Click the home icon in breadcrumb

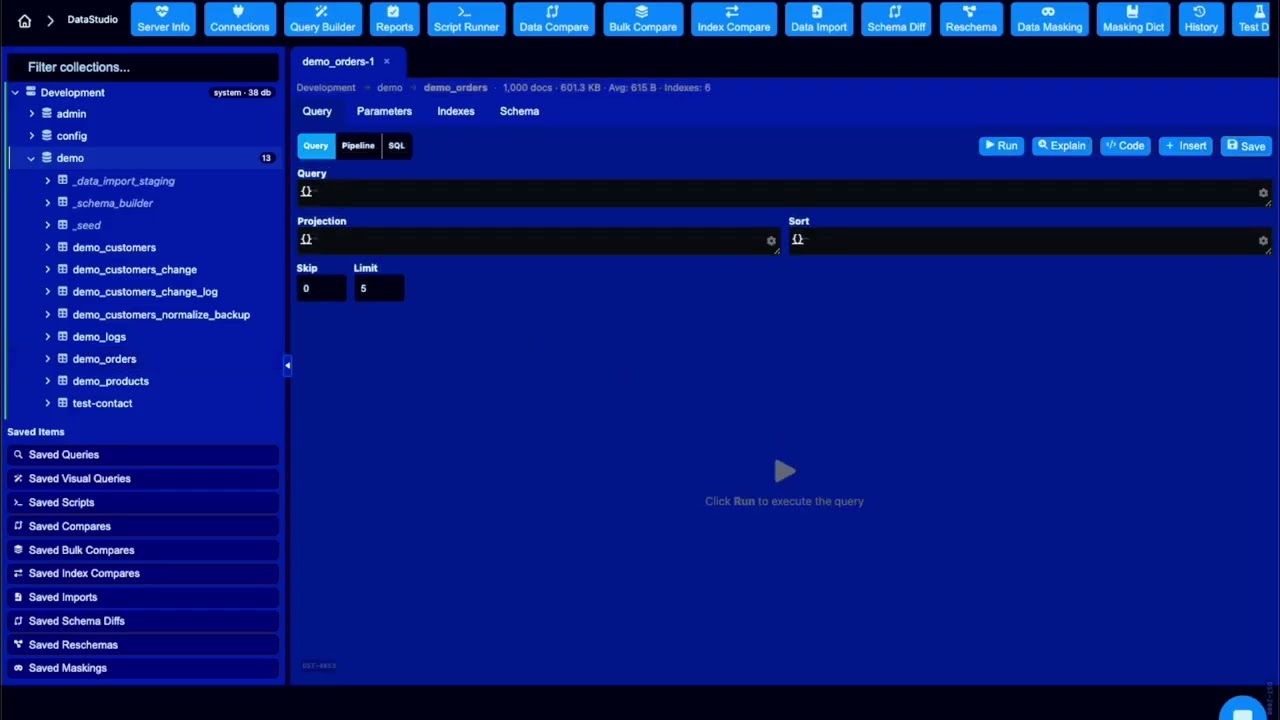pos(24,20)
